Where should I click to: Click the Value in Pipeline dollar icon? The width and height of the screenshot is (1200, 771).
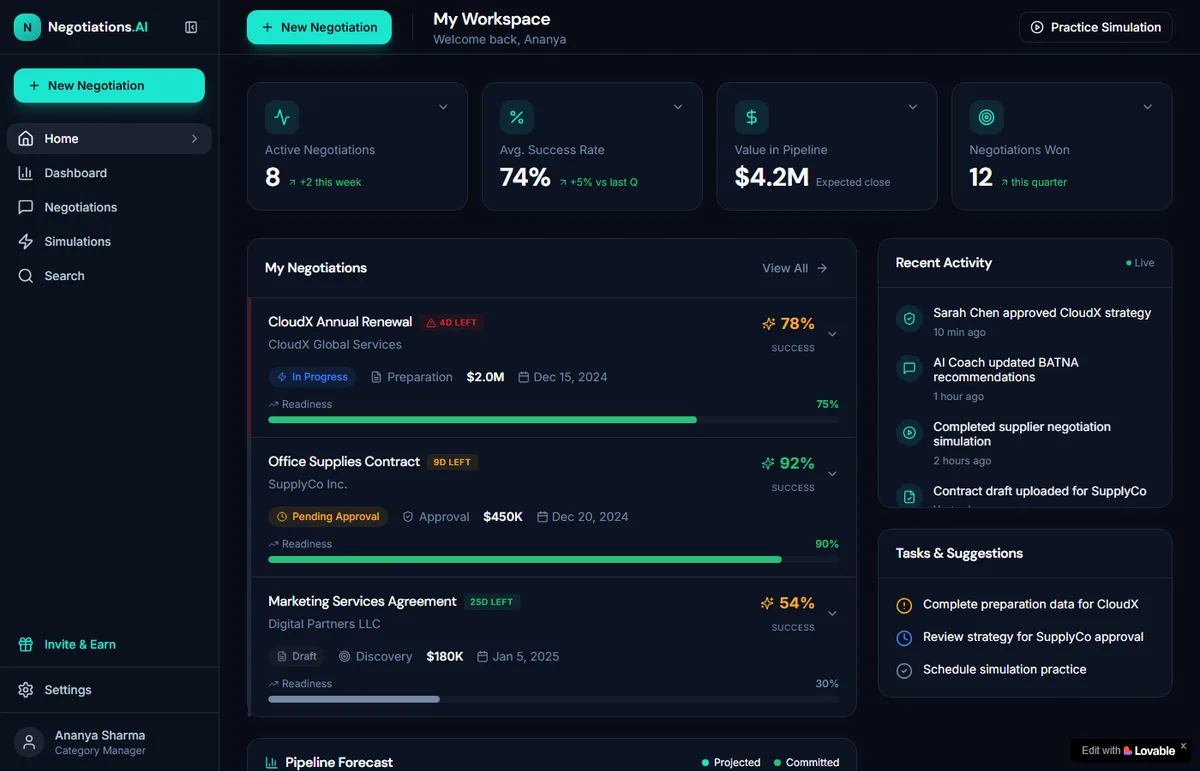pos(752,117)
